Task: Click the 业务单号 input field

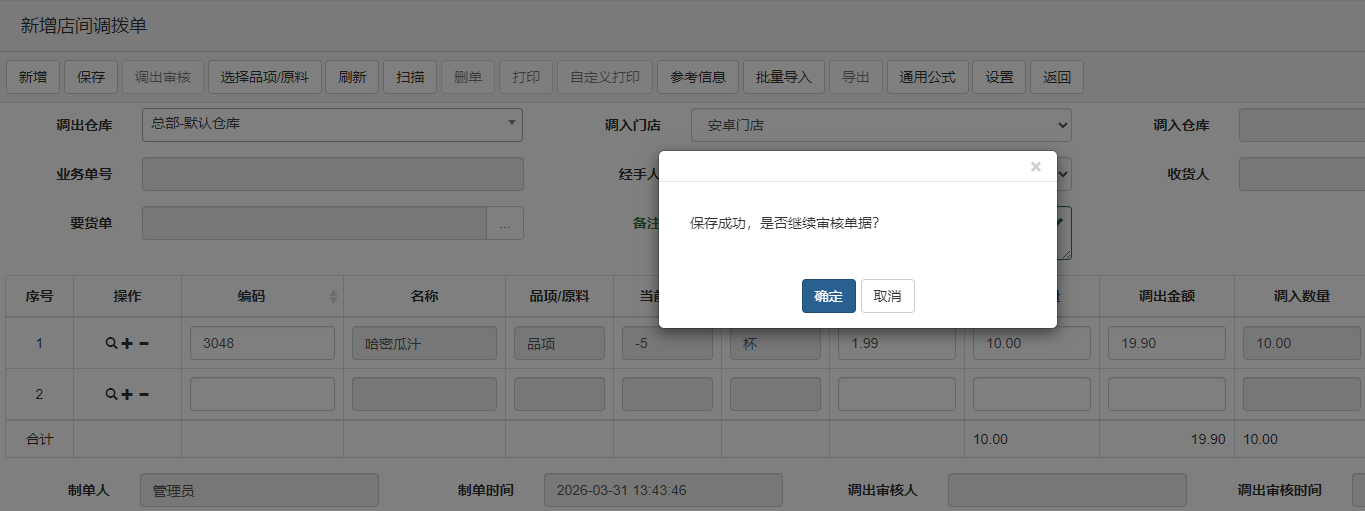Action: click(x=332, y=174)
